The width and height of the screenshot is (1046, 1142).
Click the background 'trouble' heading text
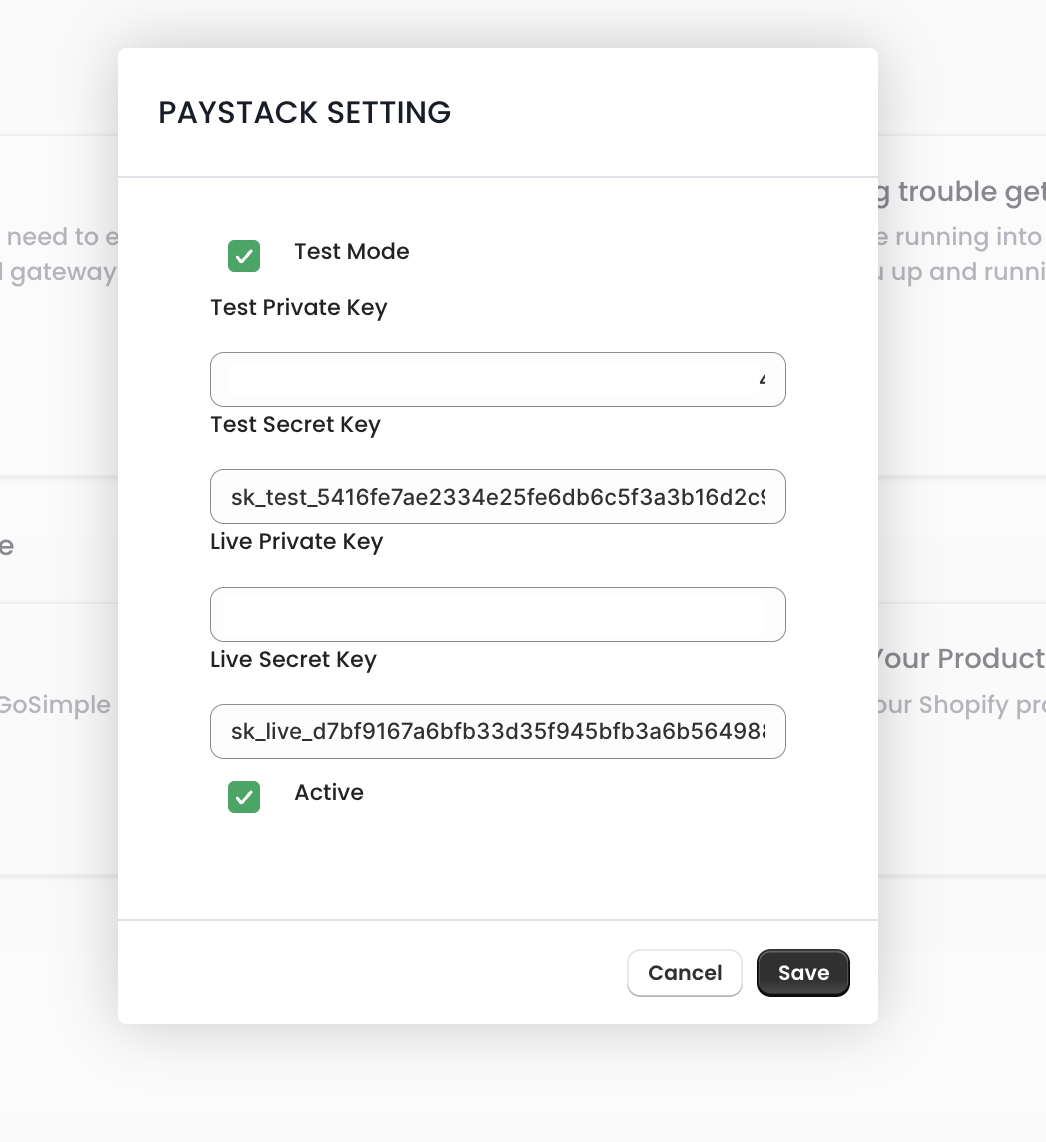970,192
